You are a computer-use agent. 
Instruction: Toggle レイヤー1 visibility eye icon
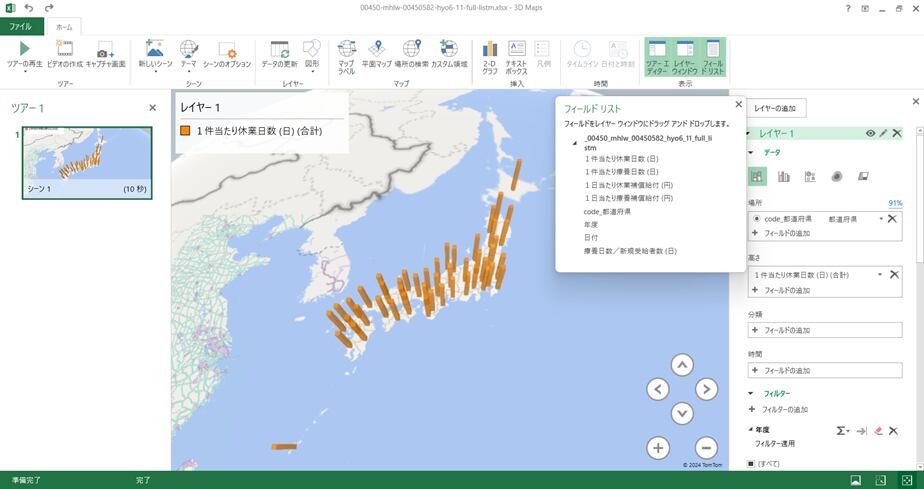tap(870, 133)
